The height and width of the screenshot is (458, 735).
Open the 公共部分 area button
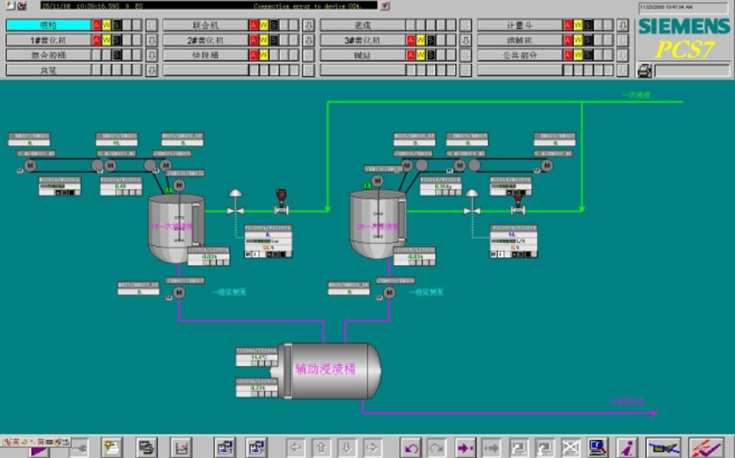(x=520, y=55)
